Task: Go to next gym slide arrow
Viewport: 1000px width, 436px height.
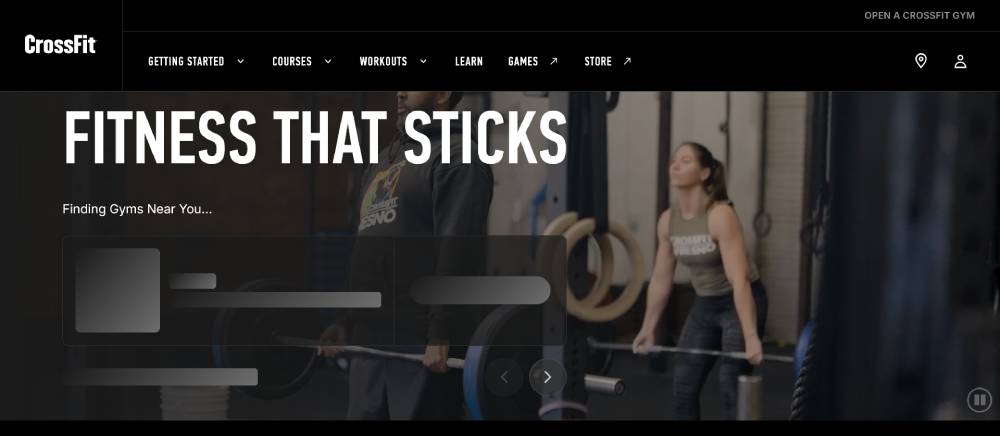Action: pyautogui.click(x=547, y=377)
